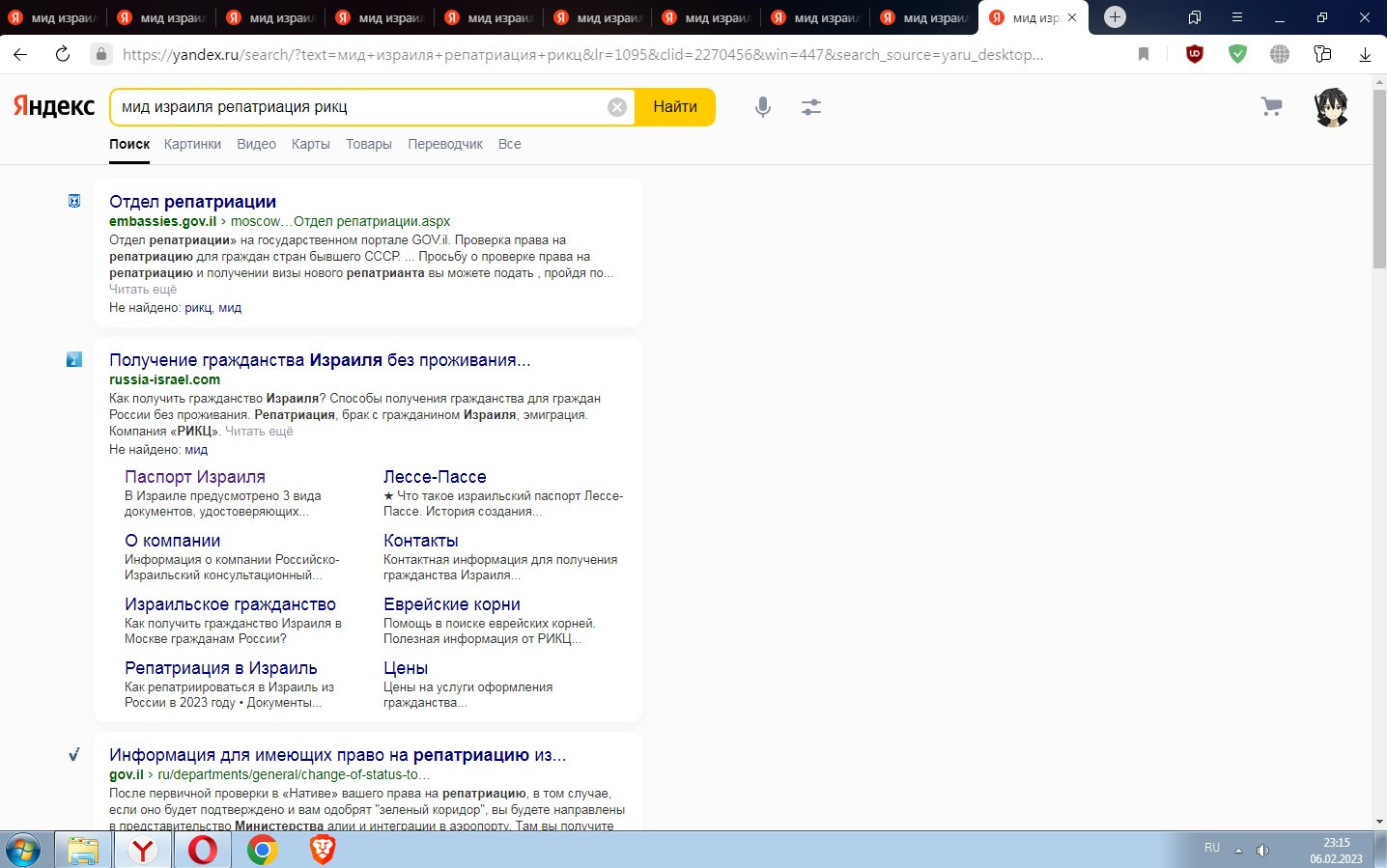Bookmark this page with the bookmark icon
Image resolution: width=1387 pixels, height=868 pixels.
(x=1144, y=54)
